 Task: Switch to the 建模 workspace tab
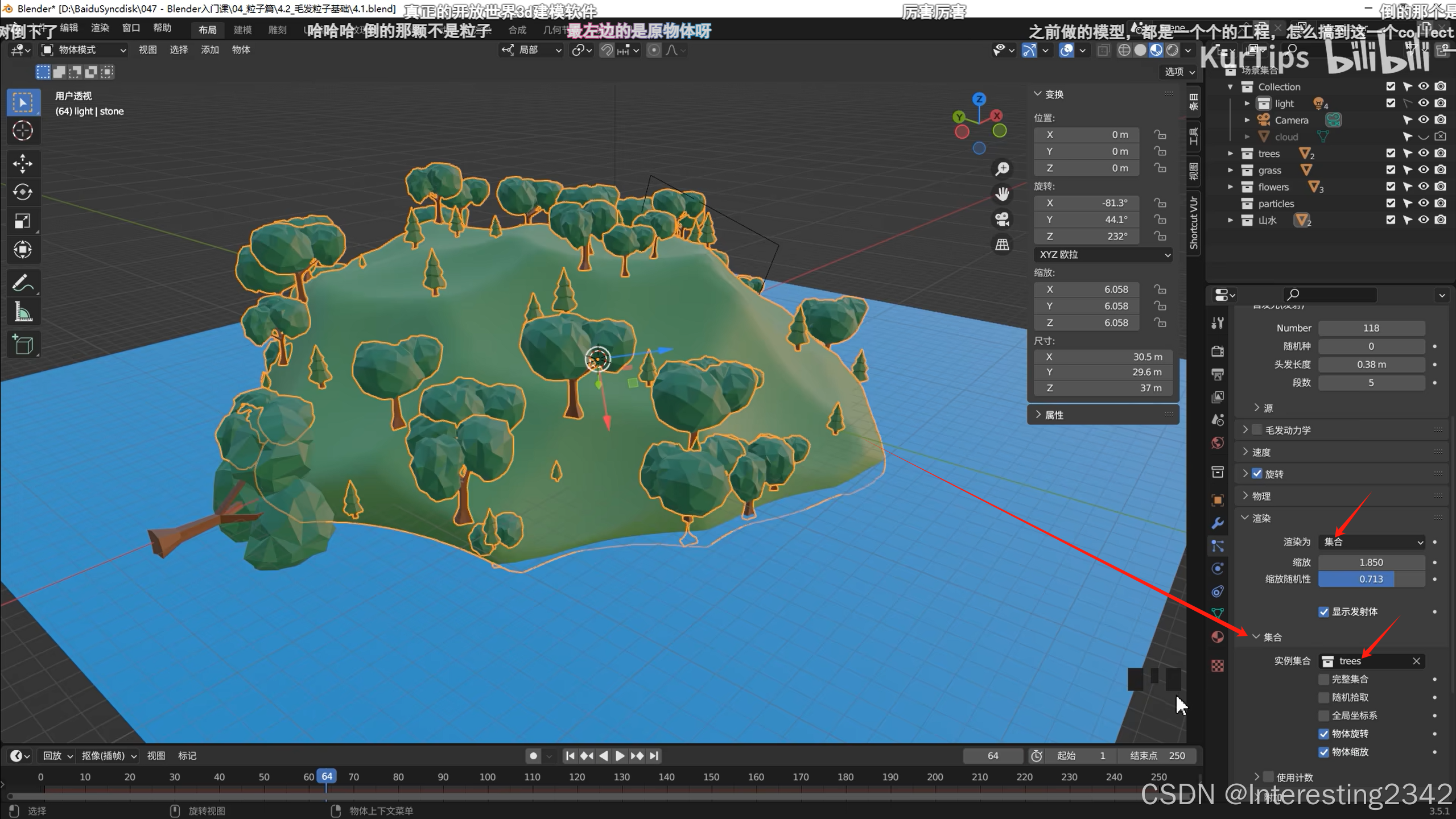242,30
